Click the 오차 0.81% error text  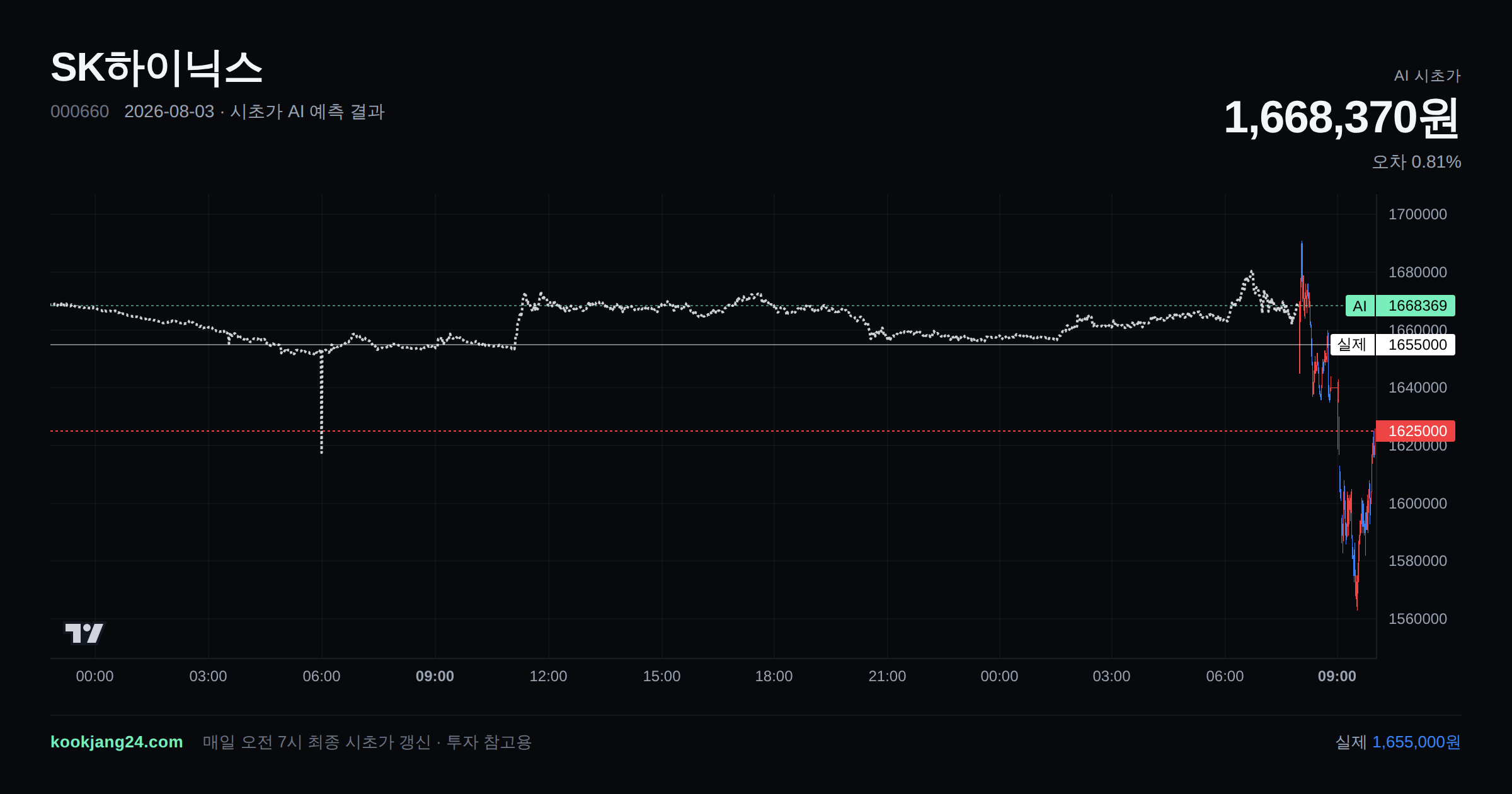(x=1416, y=162)
